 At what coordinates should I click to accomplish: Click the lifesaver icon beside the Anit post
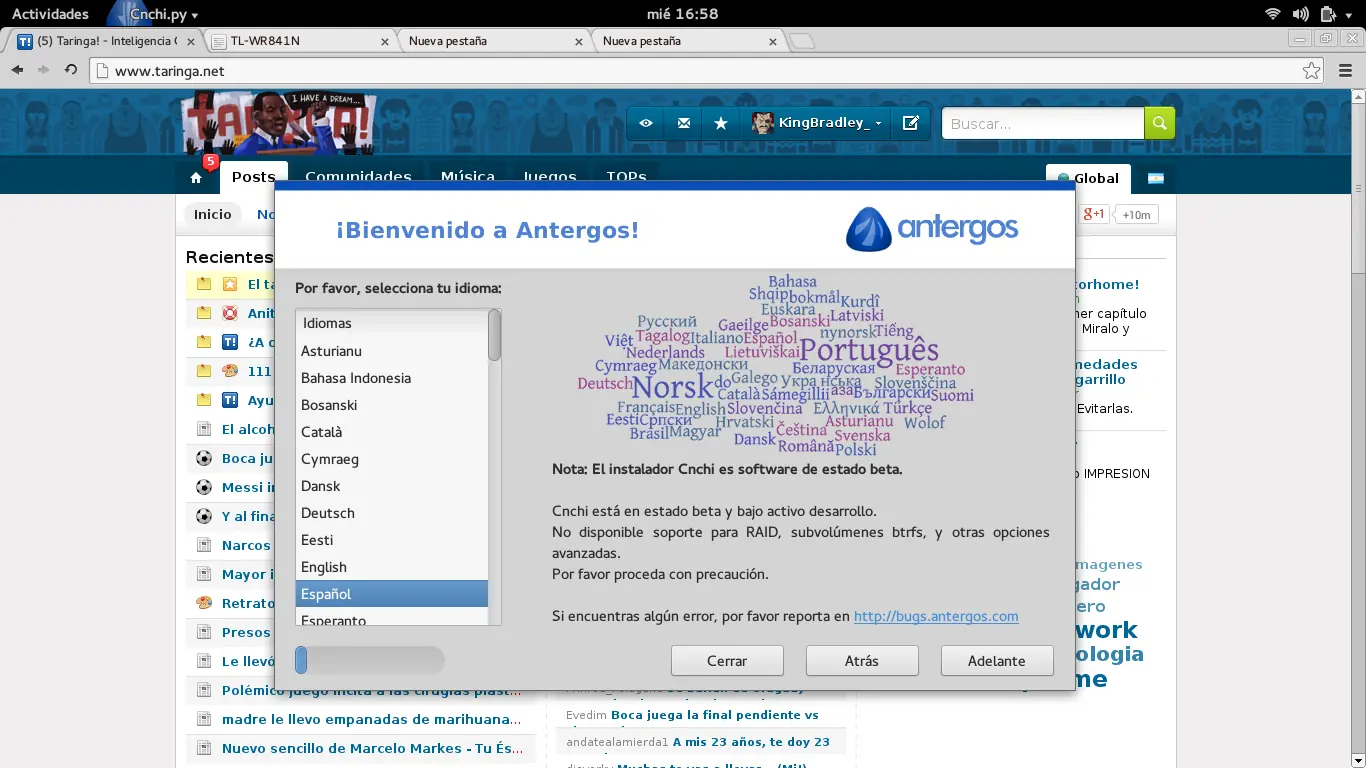[230, 313]
